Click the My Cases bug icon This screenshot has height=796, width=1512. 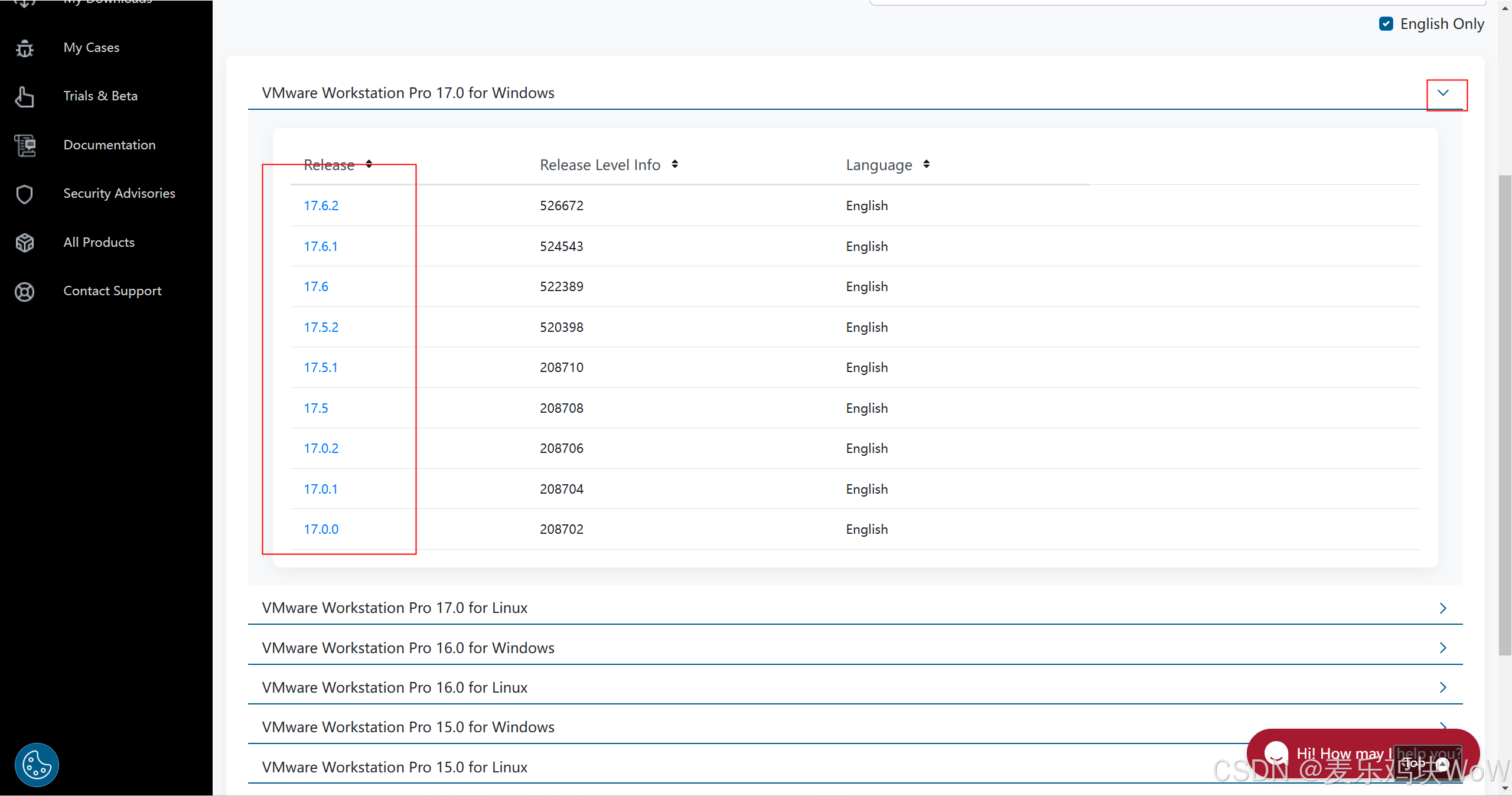click(24, 48)
